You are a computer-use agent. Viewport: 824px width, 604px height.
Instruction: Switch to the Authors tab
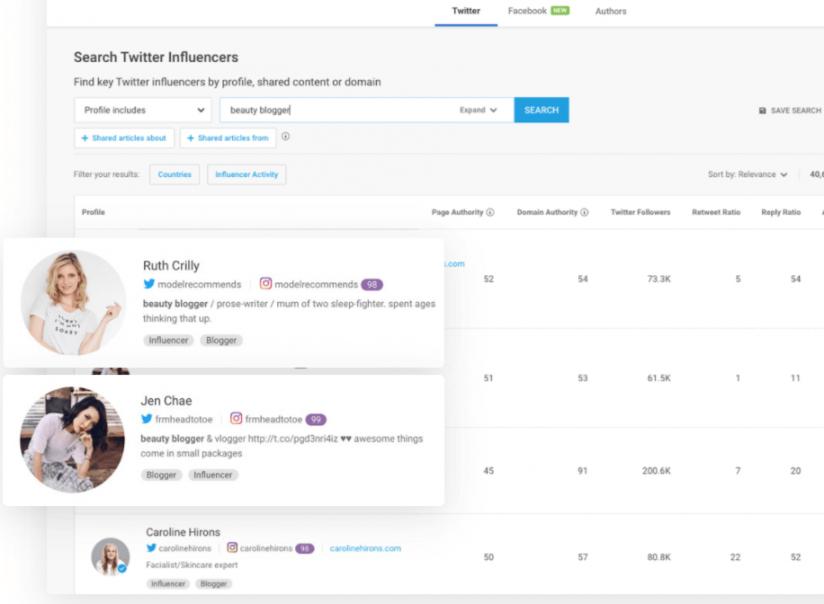pos(611,11)
